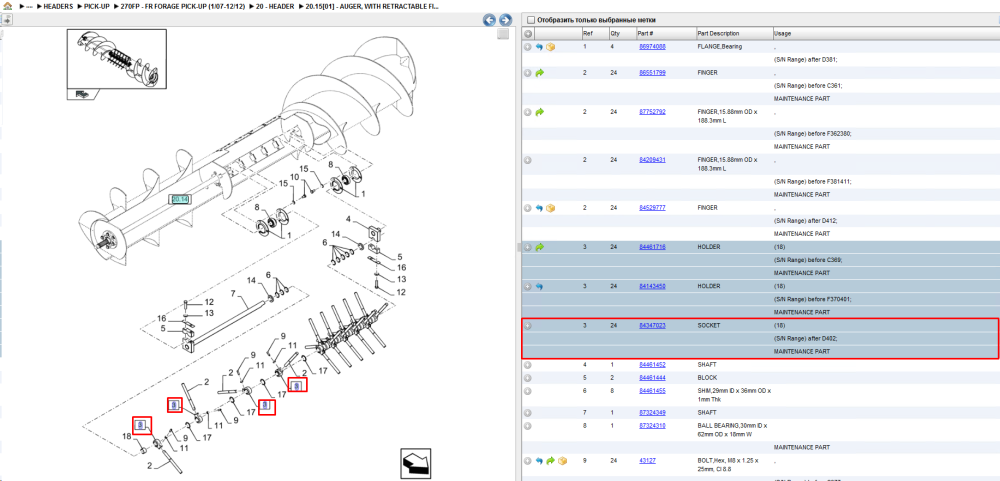Open part number 86551799 link
1000x481 pixels.
[652, 73]
